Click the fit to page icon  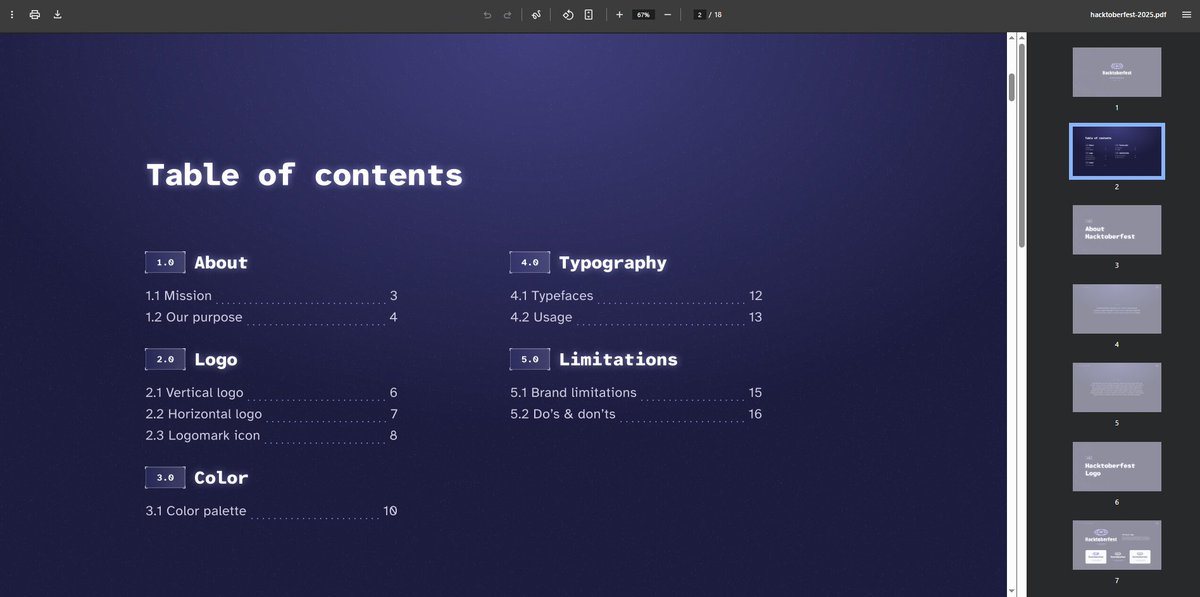click(x=589, y=15)
